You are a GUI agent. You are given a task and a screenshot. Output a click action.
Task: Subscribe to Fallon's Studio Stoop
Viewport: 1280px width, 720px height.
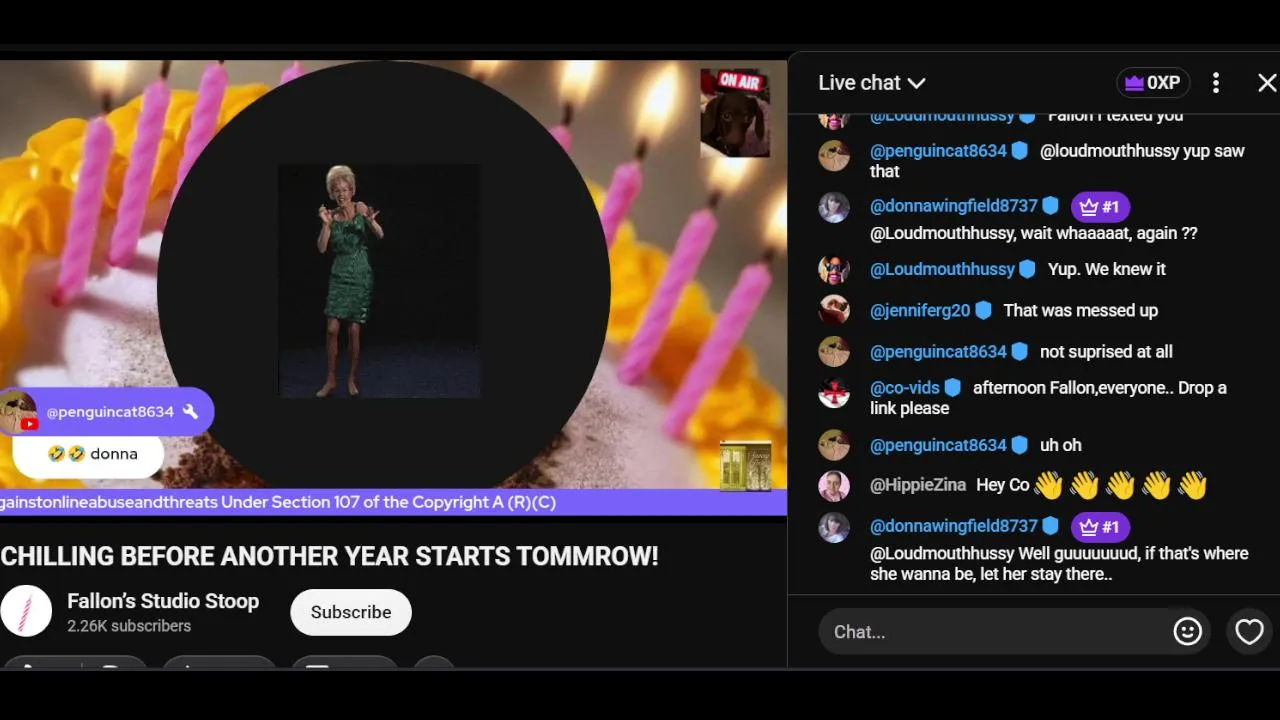click(351, 612)
